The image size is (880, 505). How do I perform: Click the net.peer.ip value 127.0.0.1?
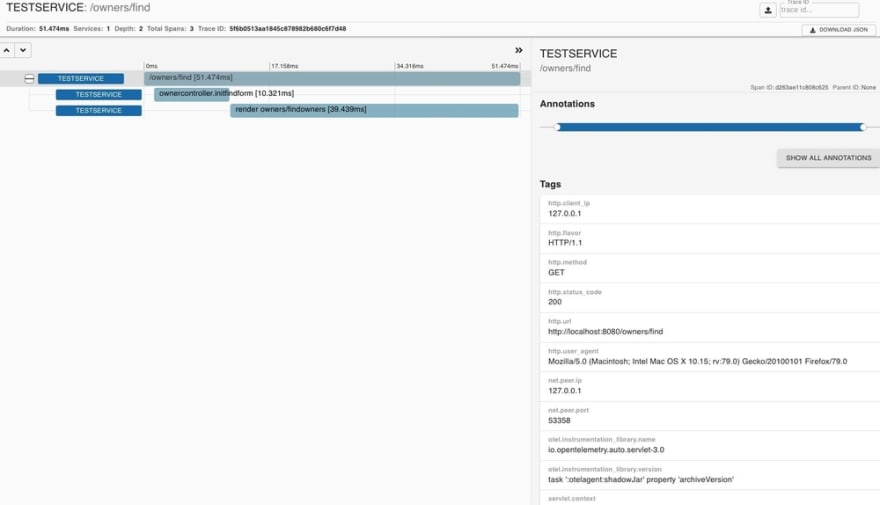565,391
